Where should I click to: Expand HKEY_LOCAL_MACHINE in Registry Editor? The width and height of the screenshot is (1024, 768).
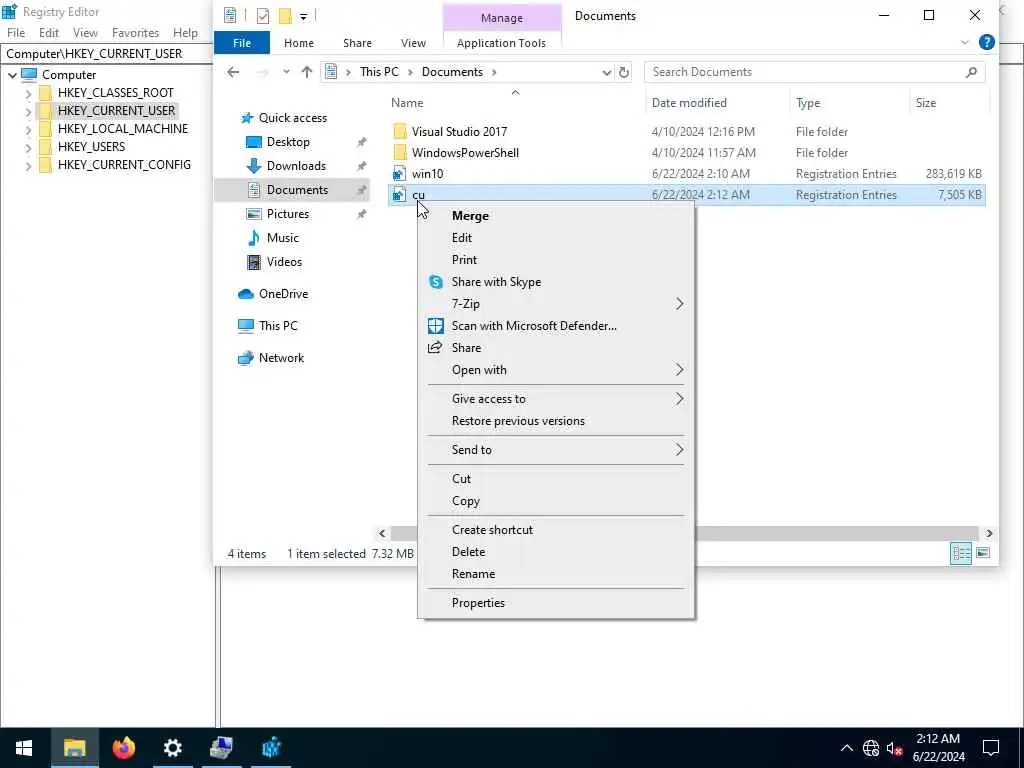tap(28, 129)
